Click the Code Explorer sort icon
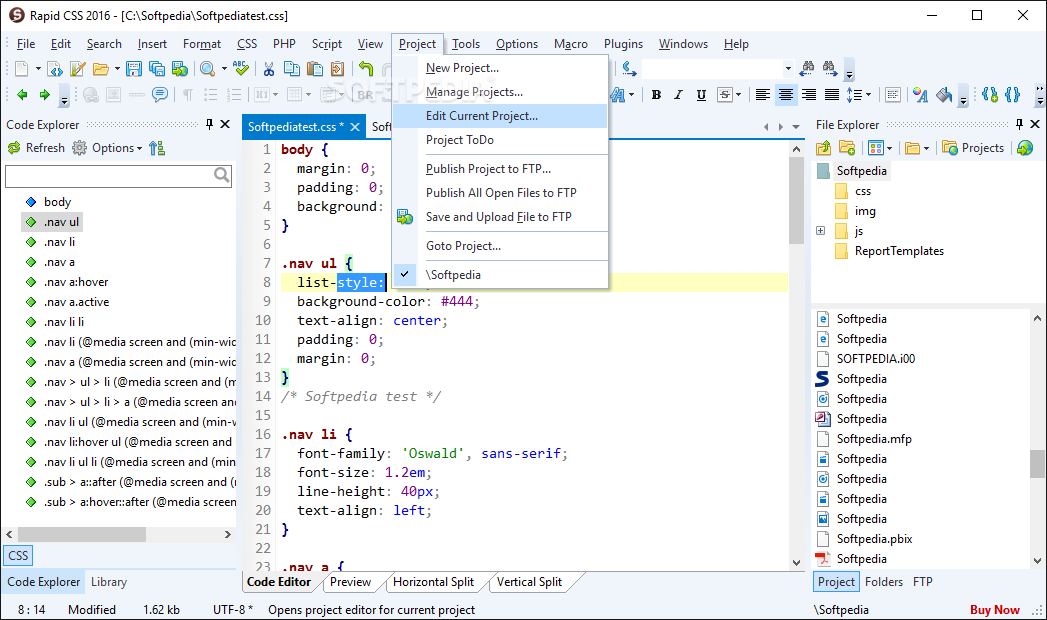This screenshot has width=1047, height=620. pos(157,148)
